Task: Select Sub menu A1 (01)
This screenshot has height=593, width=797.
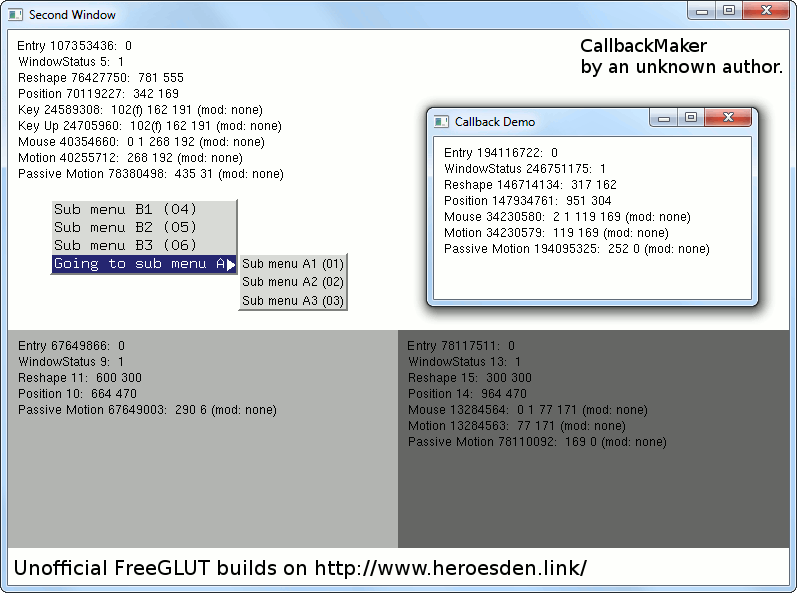Action: tap(293, 264)
